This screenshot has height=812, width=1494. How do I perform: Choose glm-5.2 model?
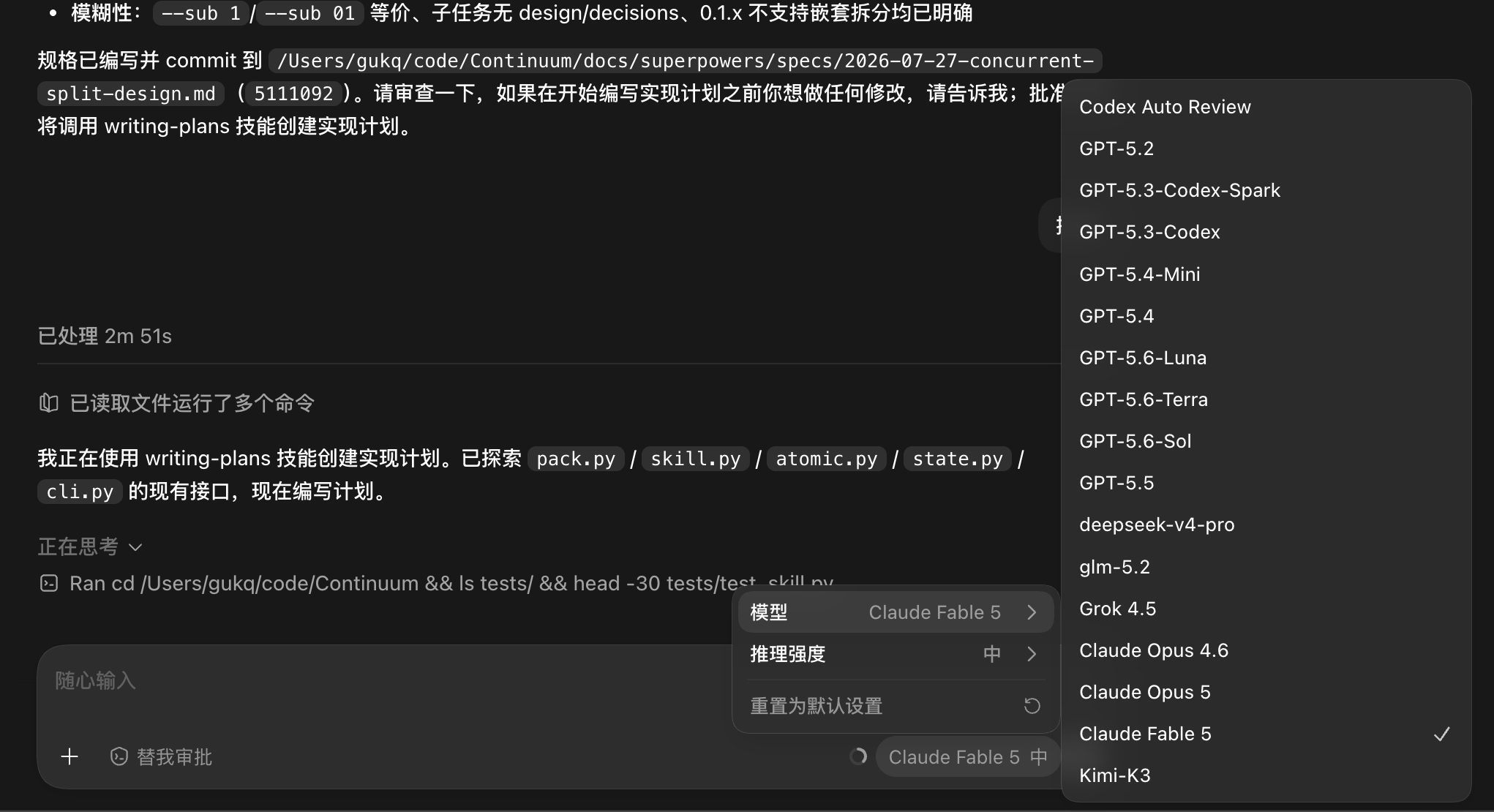pos(1266,567)
